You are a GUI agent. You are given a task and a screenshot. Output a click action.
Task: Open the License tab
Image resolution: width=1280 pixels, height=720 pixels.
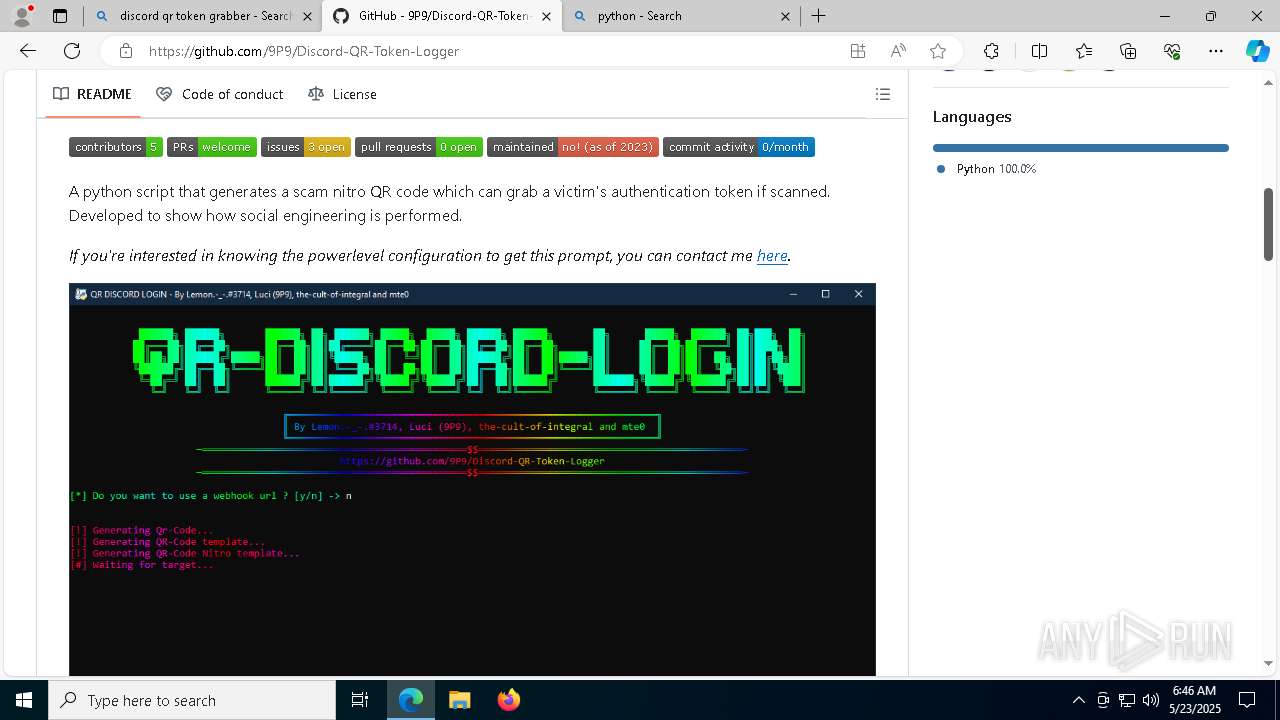click(342, 94)
